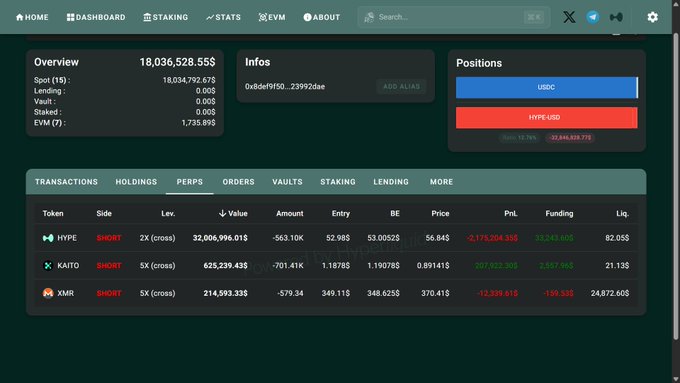The image size is (680, 383).
Task: Sort table by Amount column header
Action: (290, 213)
